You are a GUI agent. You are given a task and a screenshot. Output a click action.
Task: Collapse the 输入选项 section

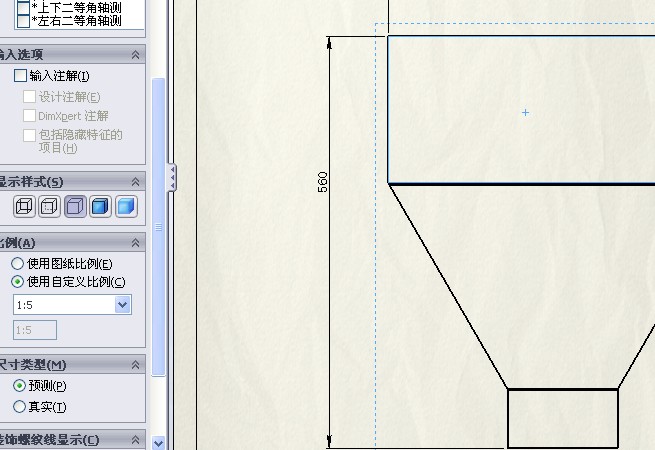135,54
